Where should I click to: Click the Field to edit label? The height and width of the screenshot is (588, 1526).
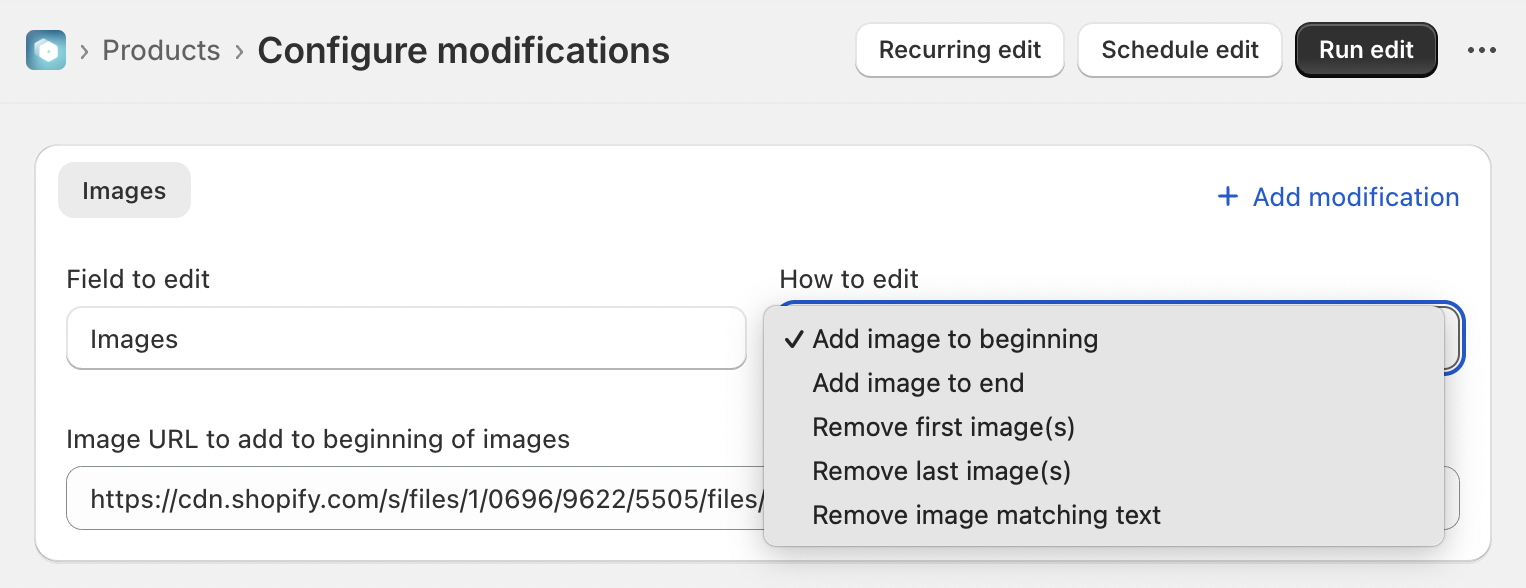click(138, 279)
